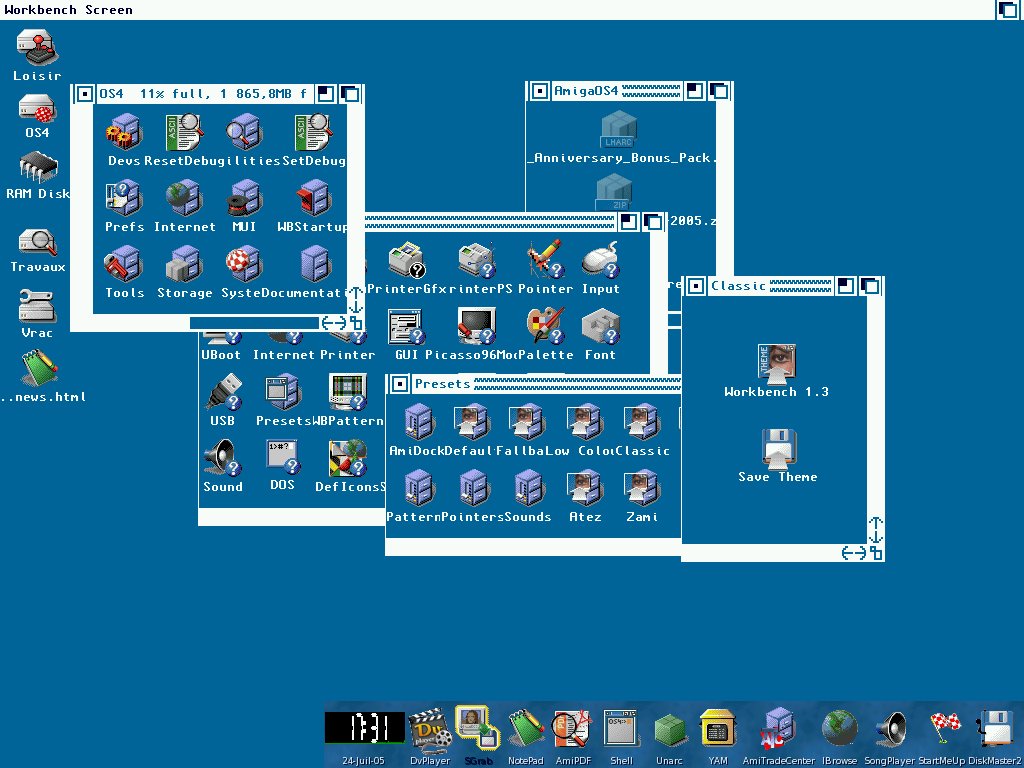Open the news.html file icon
This screenshot has height=768, width=1024.
point(40,368)
